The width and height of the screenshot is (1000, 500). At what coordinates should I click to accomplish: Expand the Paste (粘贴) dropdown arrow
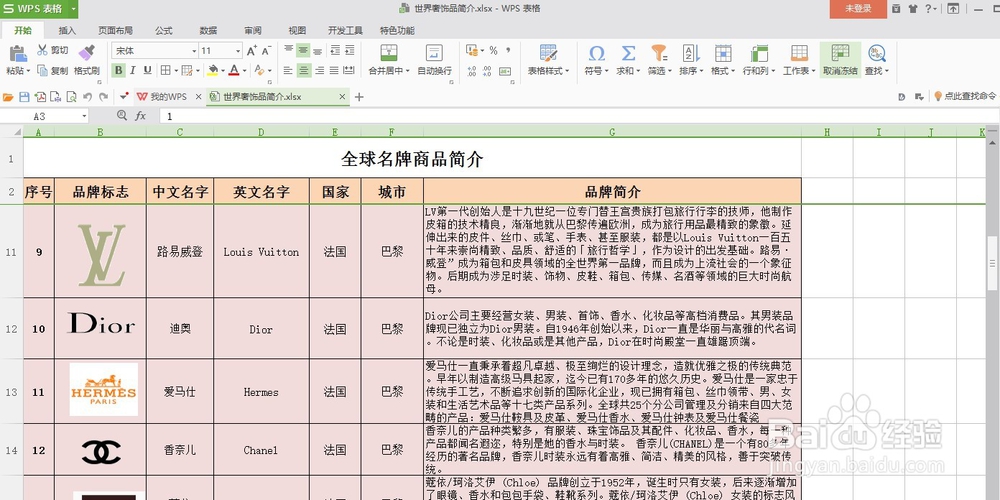[27, 71]
